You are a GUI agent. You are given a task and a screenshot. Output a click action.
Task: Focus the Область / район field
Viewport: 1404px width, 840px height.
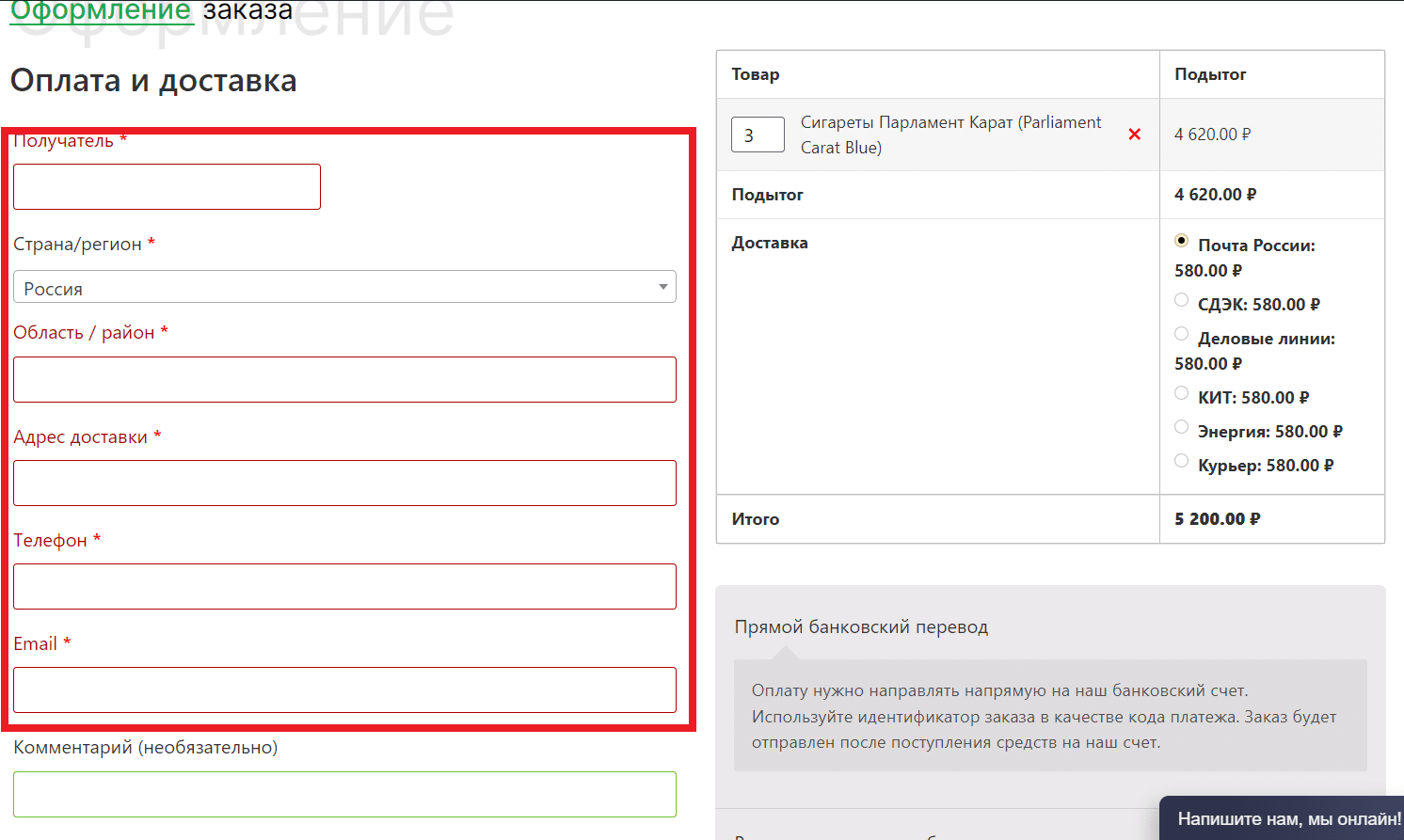click(x=344, y=380)
